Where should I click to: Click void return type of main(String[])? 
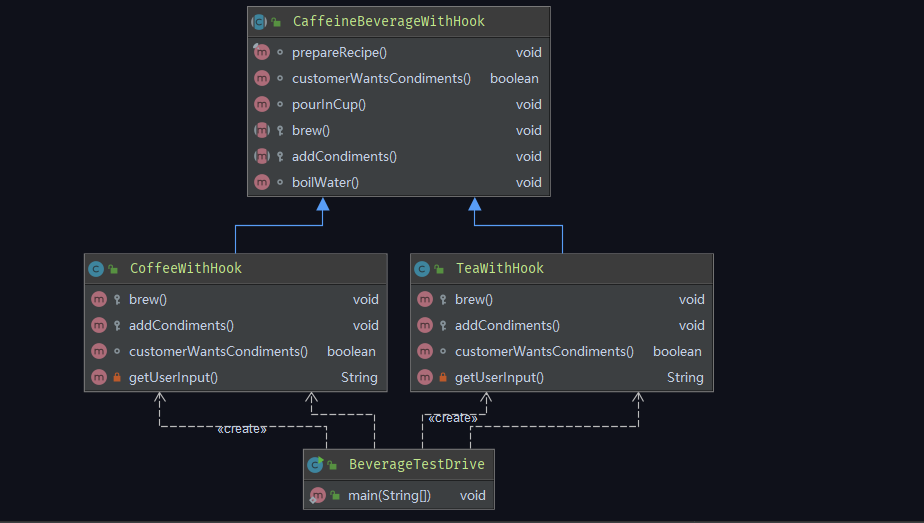(x=473, y=495)
